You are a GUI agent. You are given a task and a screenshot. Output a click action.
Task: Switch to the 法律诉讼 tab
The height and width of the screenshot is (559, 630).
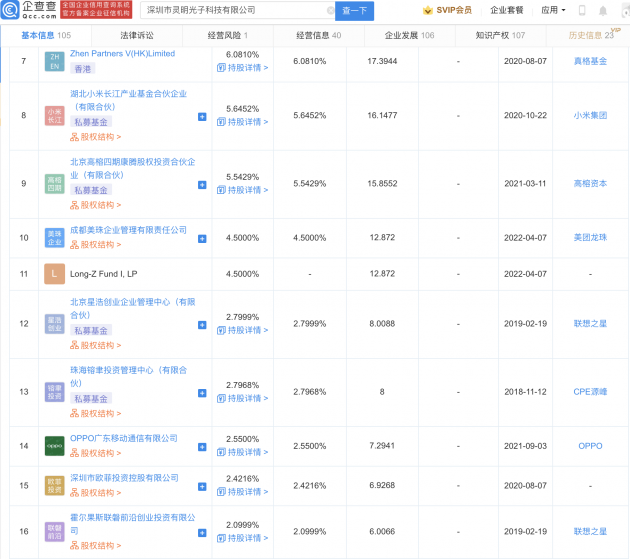click(137, 35)
